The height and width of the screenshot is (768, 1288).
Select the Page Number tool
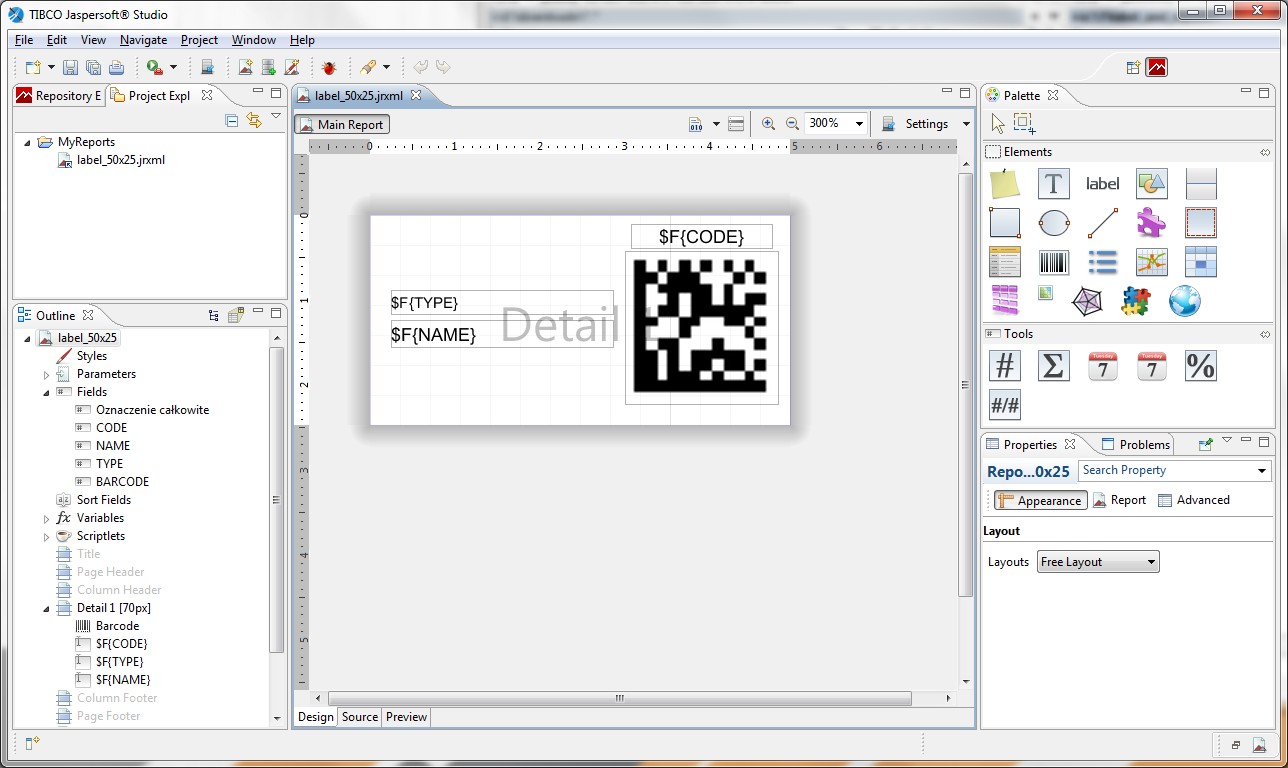point(1004,365)
